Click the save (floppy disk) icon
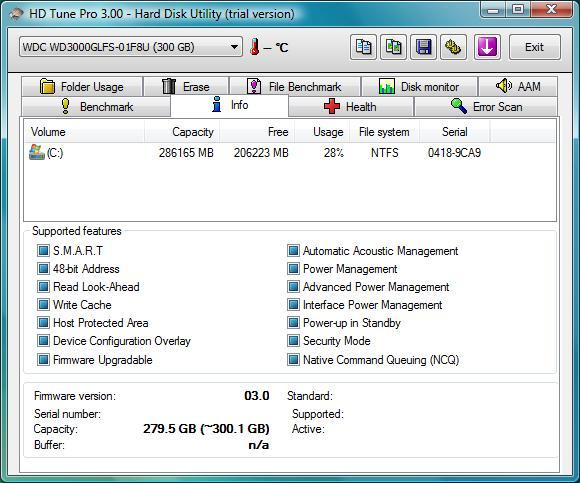The height and width of the screenshot is (483, 580). tap(423, 47)
